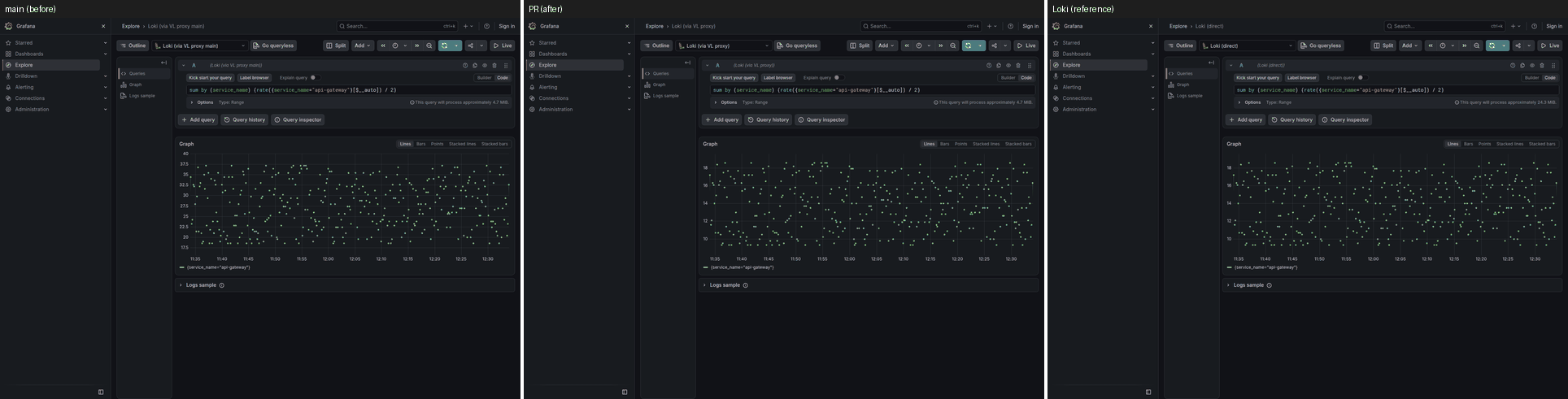Click share icon in Loki (reference) toolbar
Screen dimensions: 1568x399
point(1518,46)
